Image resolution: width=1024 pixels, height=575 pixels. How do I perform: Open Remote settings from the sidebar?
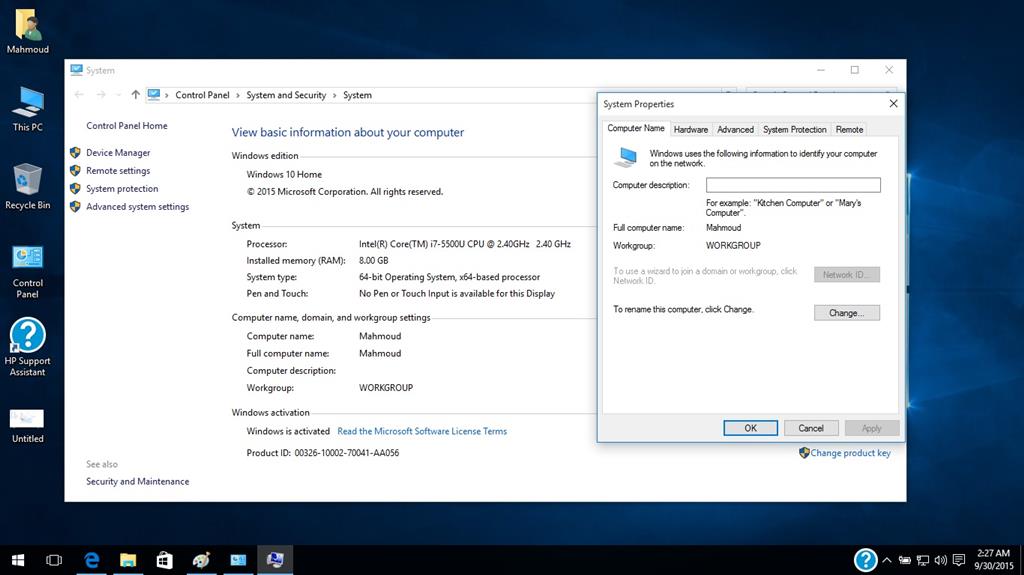[x=118, y=171]
